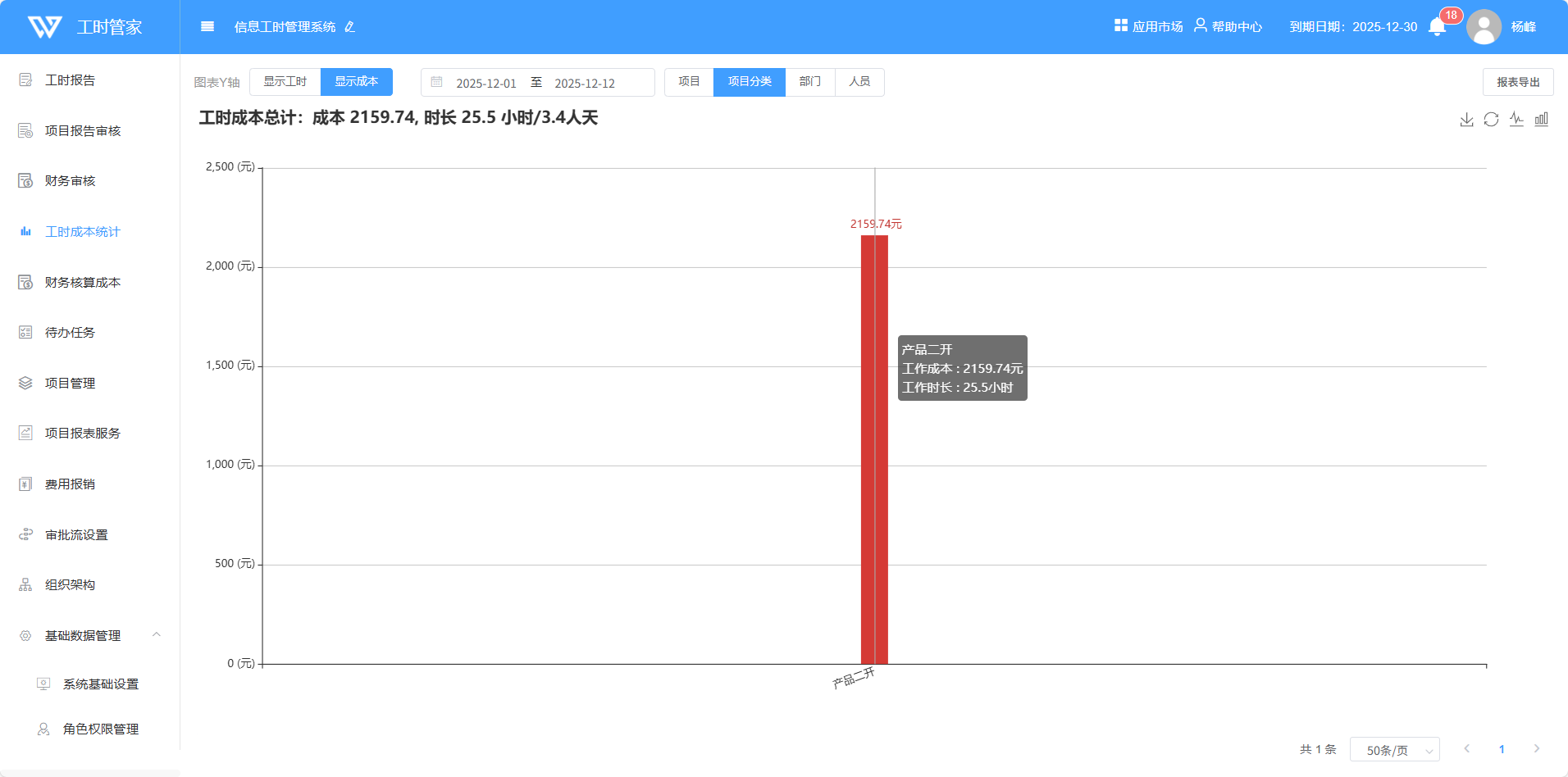Click the hamburger menu collapse icon
Screen dimensions: 1568x777
click(207, 27)
